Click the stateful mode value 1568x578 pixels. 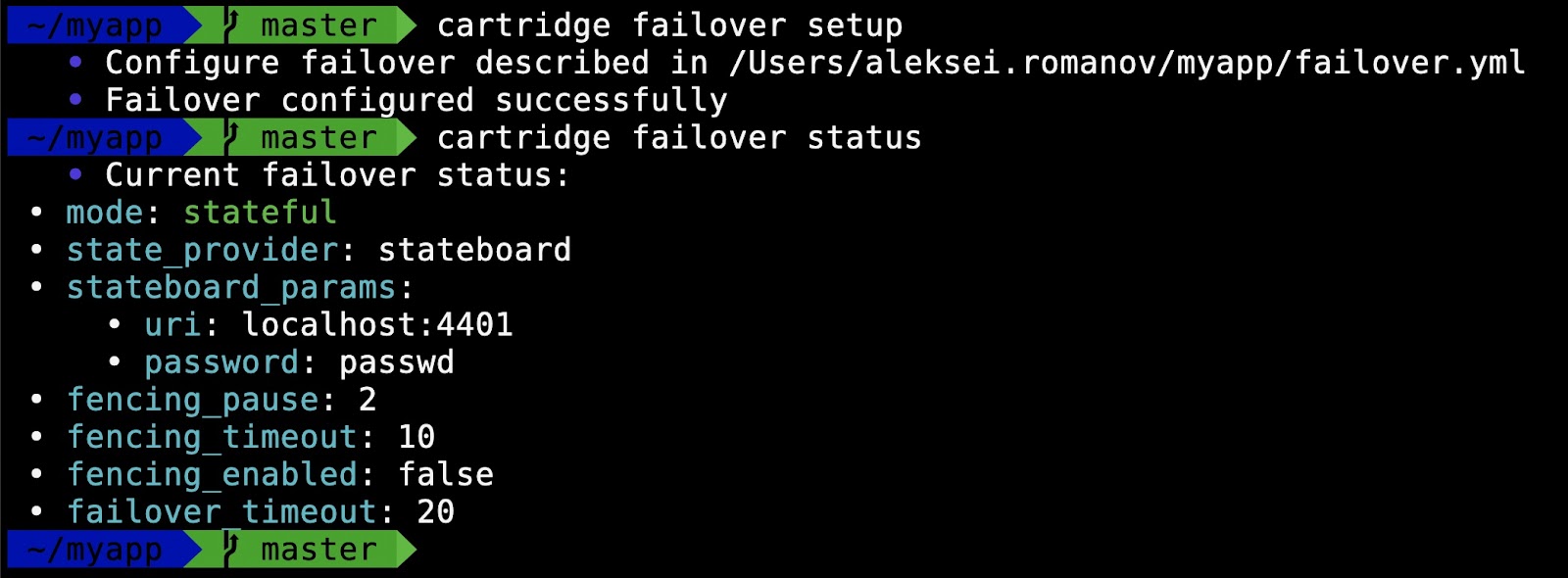point(260,213)
